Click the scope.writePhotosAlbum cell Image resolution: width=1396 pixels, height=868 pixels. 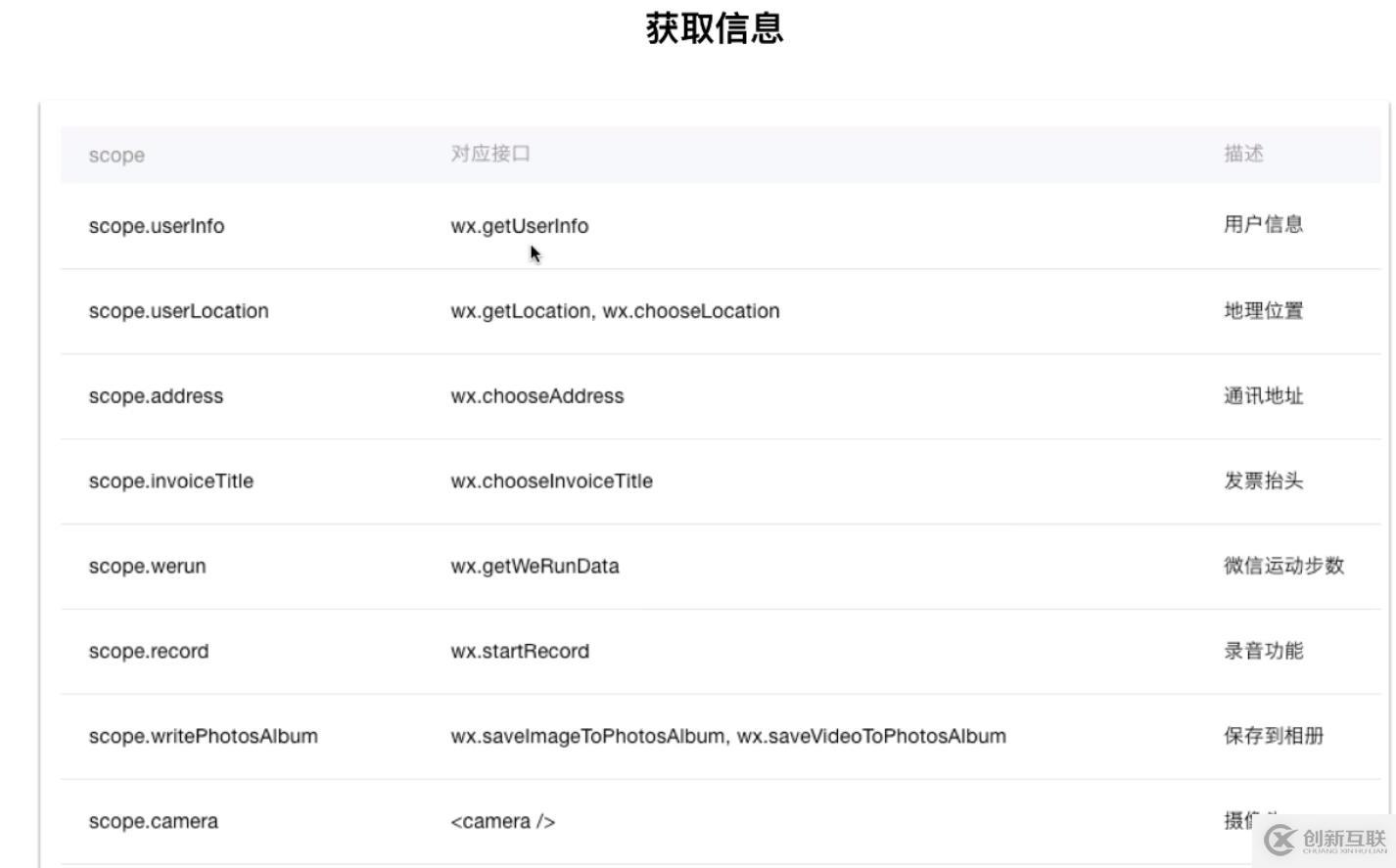[203, 737]
